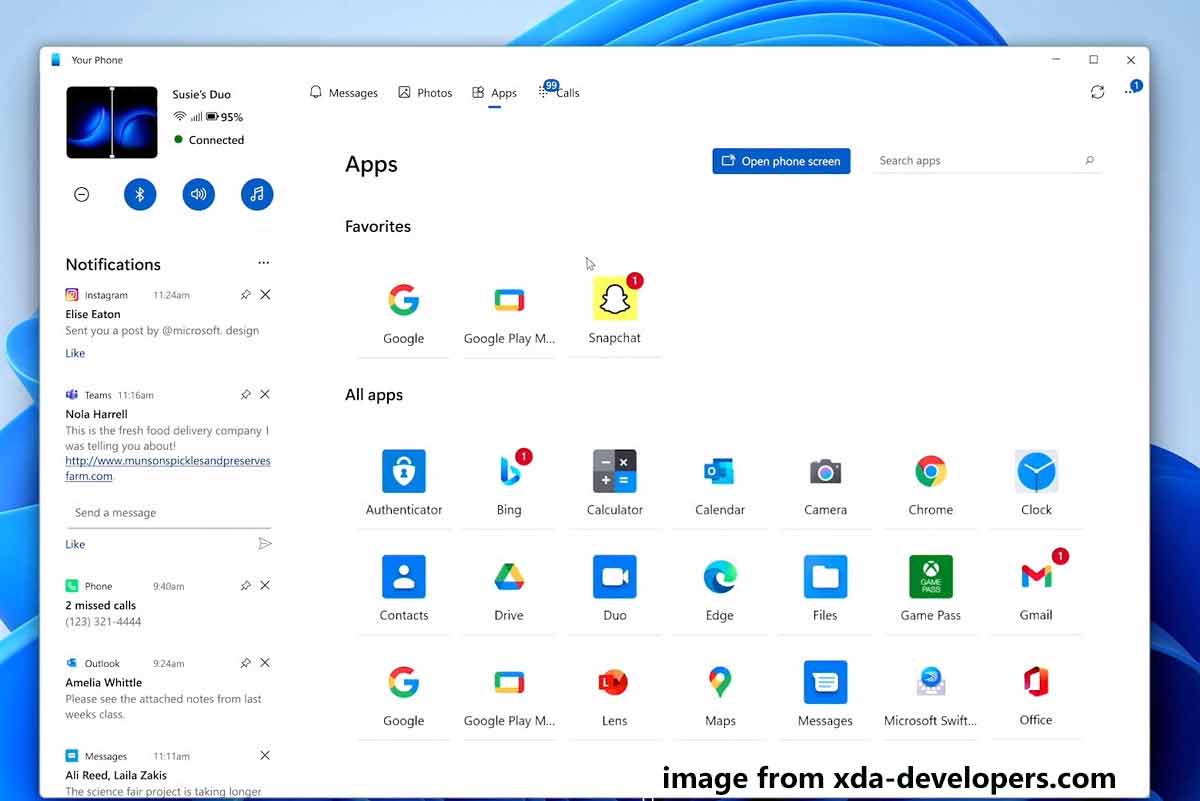Select the Elise Eaton sender name
Image resolution: width=1200 pixels, height=801 pixels.
click(93, 314)
